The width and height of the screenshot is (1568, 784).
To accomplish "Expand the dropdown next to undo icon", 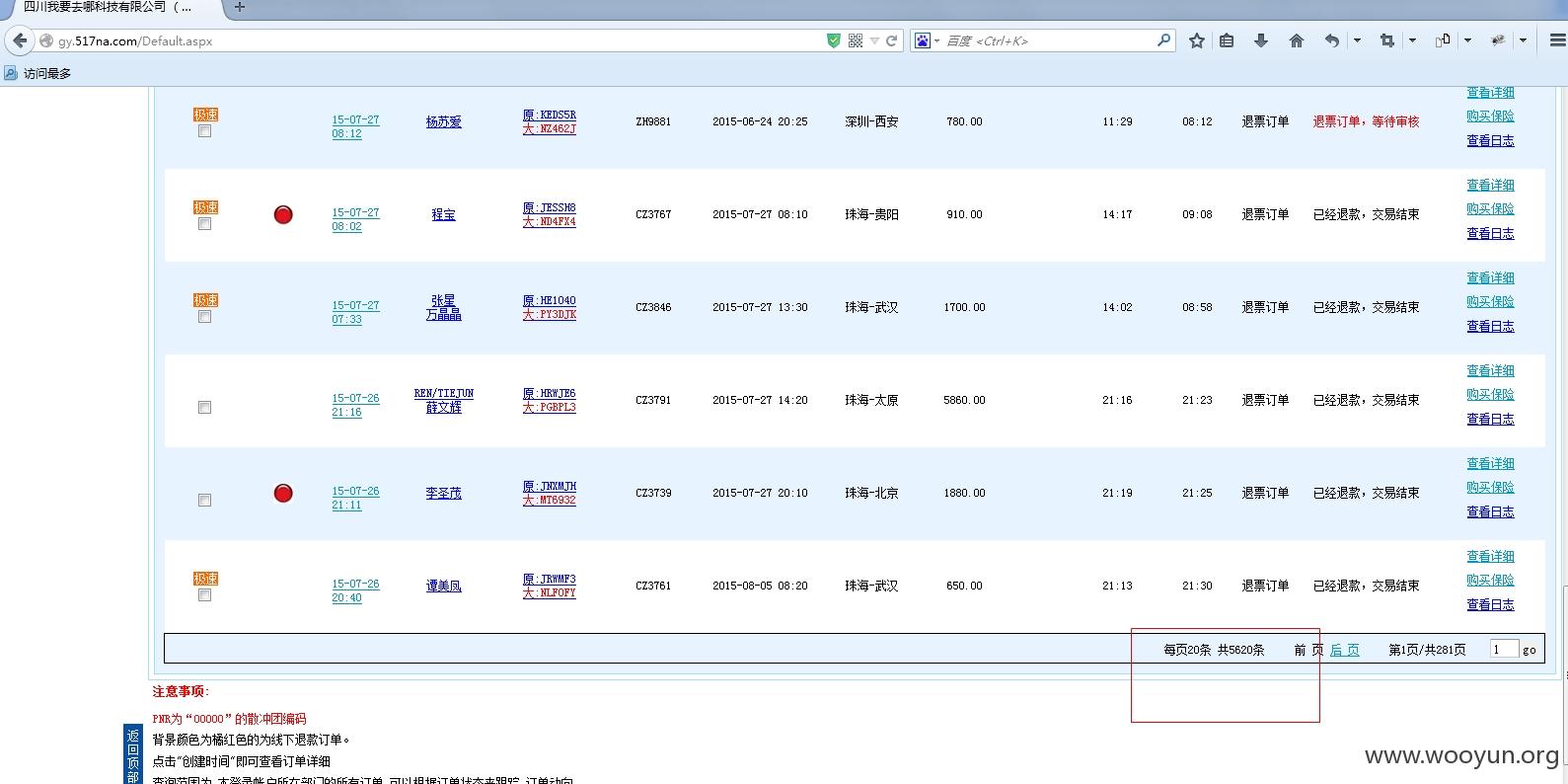I will click(1357, 40).
